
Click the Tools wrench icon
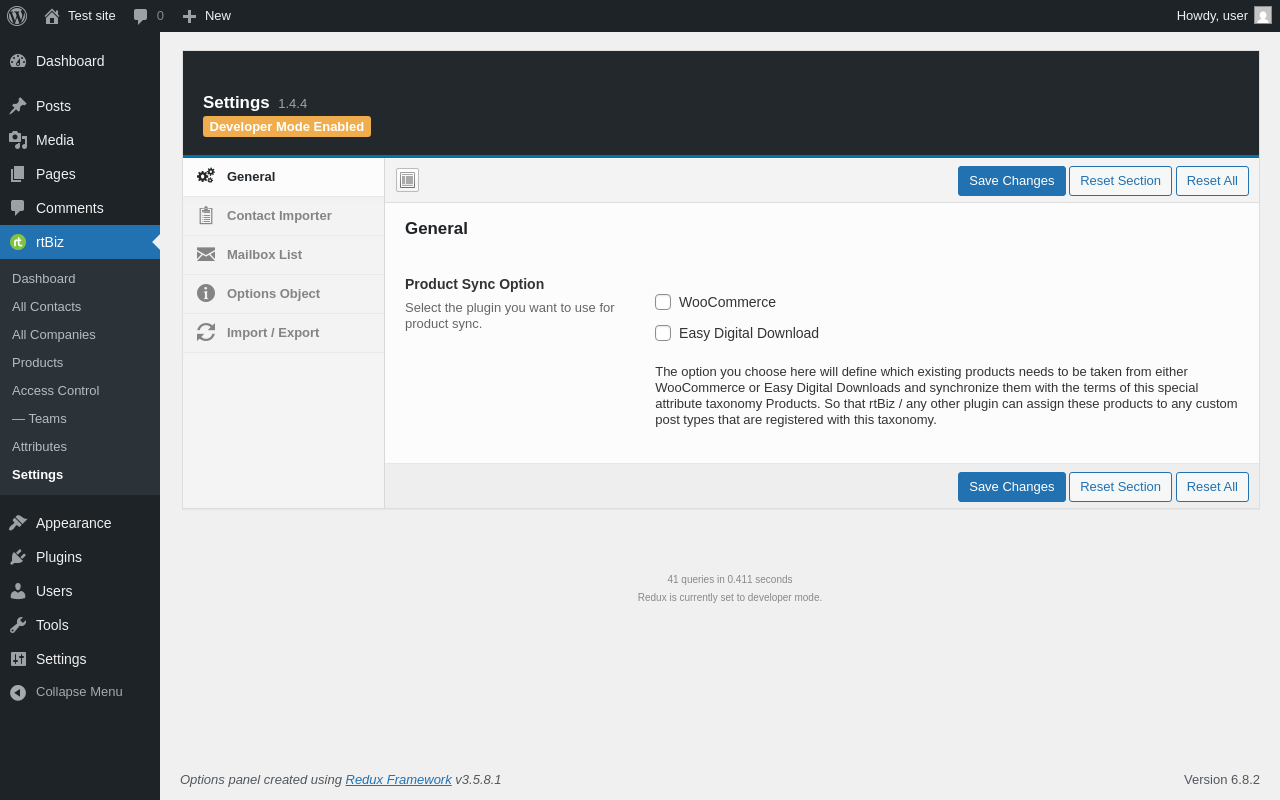(18, 625)
